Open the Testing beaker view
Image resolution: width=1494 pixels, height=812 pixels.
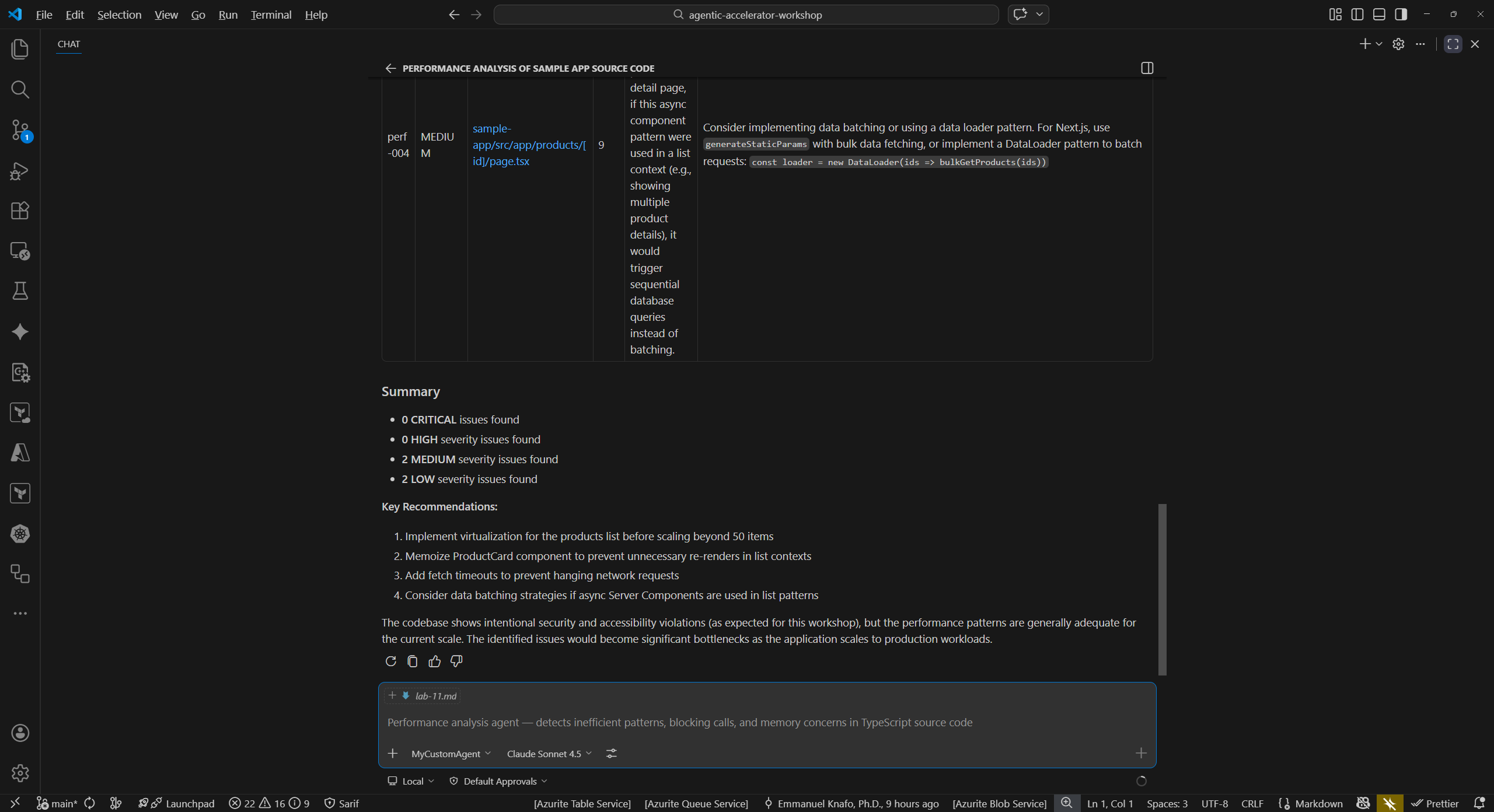[x=20, y=291]
